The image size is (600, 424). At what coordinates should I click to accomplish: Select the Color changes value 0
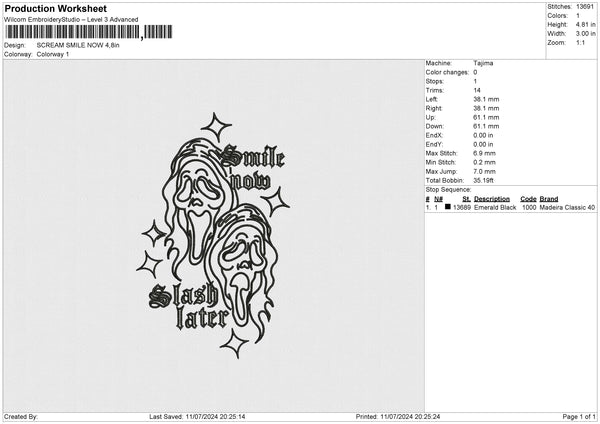point(475,72)
